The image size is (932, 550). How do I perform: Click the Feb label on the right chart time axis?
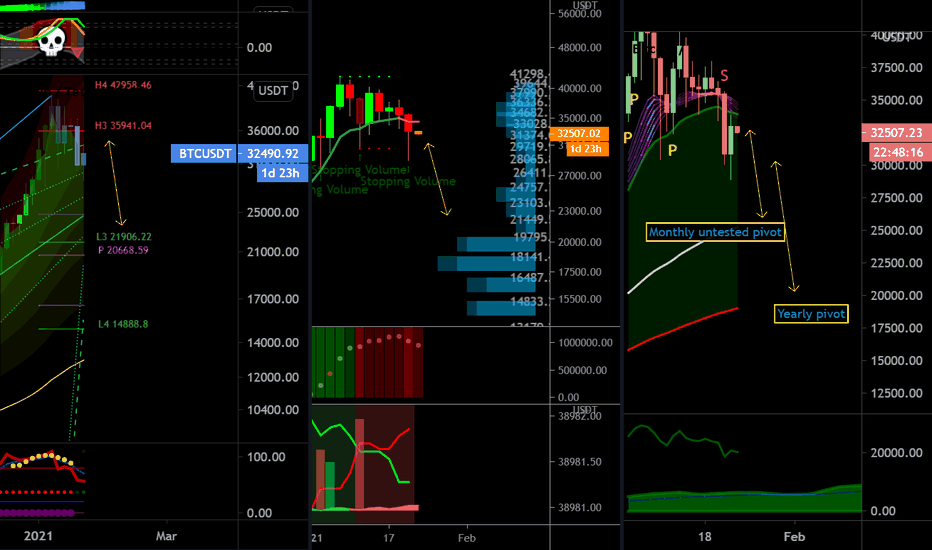[794, 537]
